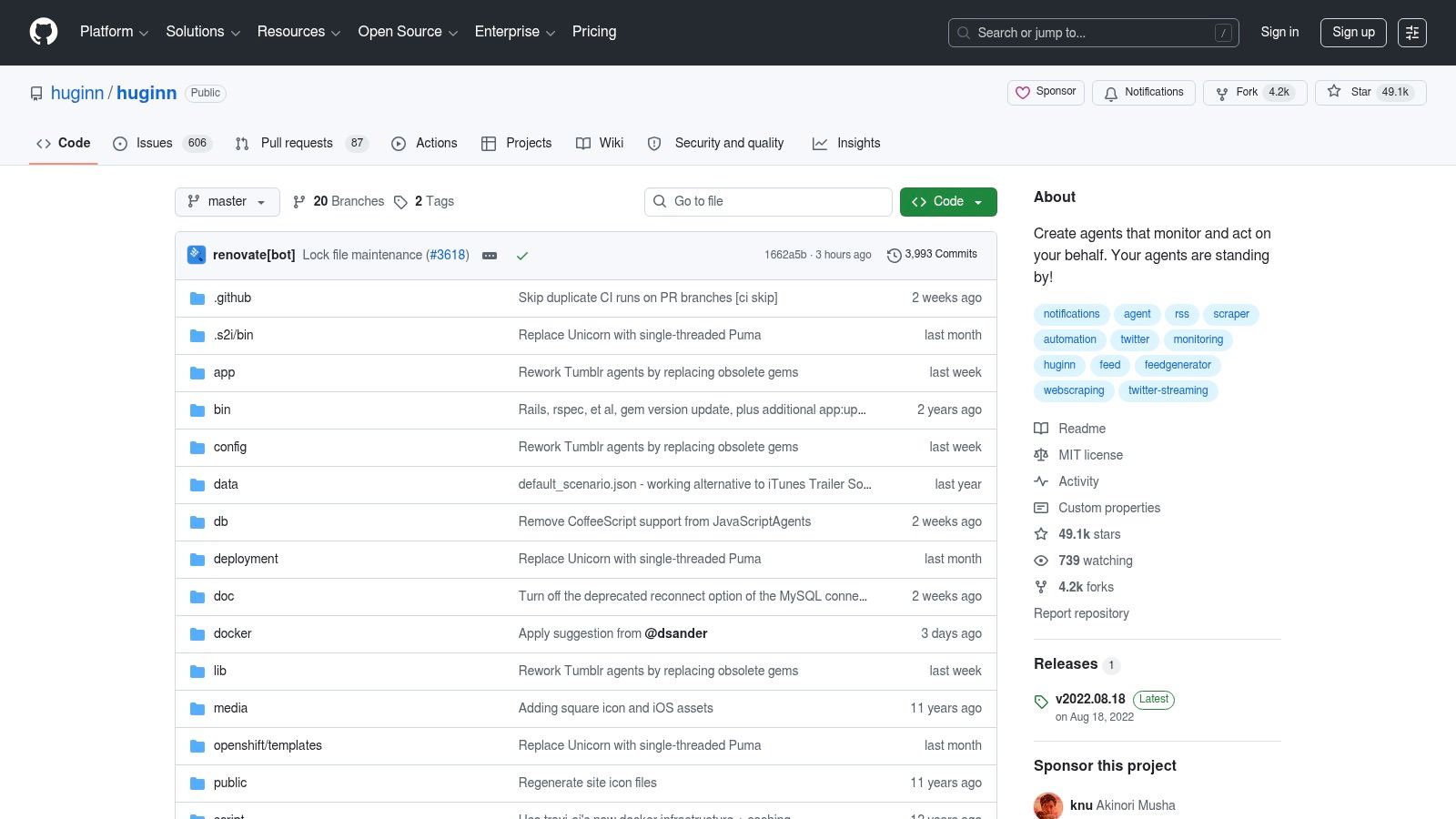Open the .github folder icon
The height and width of the screenshot is (819, 1456).
click(197, 298)
